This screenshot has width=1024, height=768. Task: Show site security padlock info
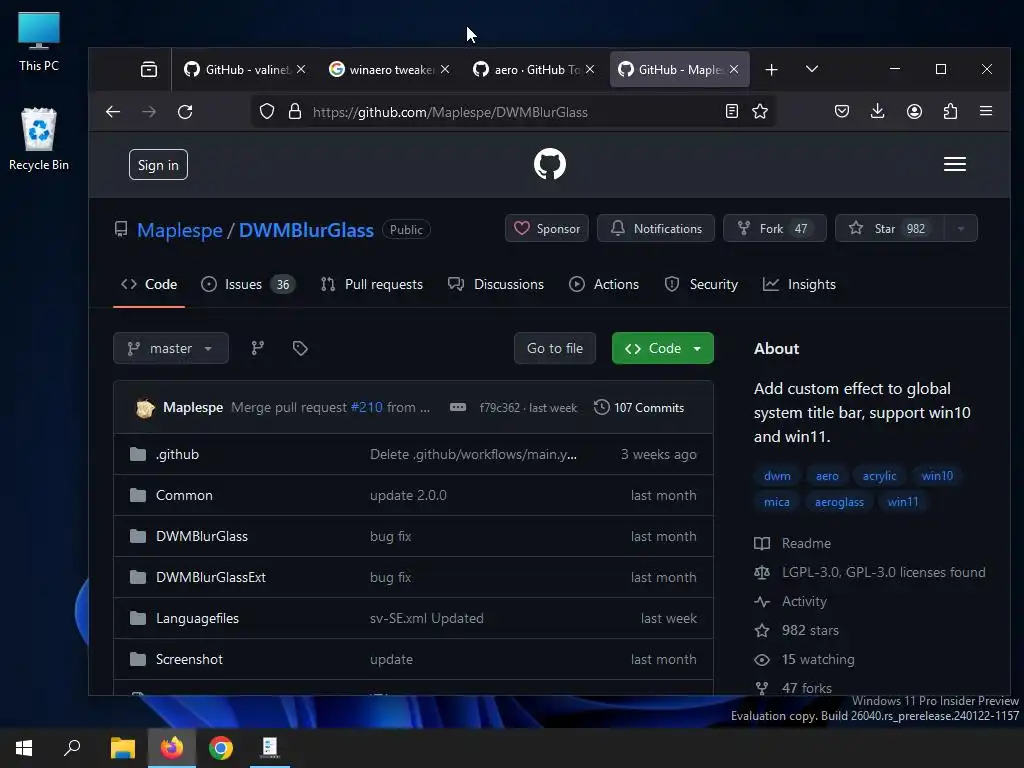tap(295, 112)
